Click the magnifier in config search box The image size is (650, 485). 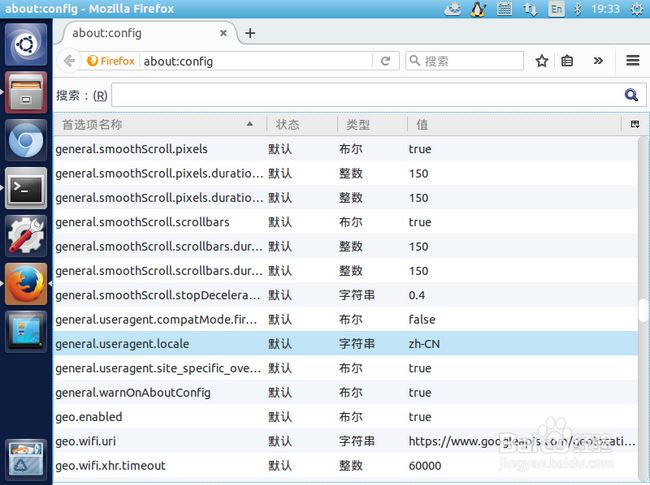point(631,95)
